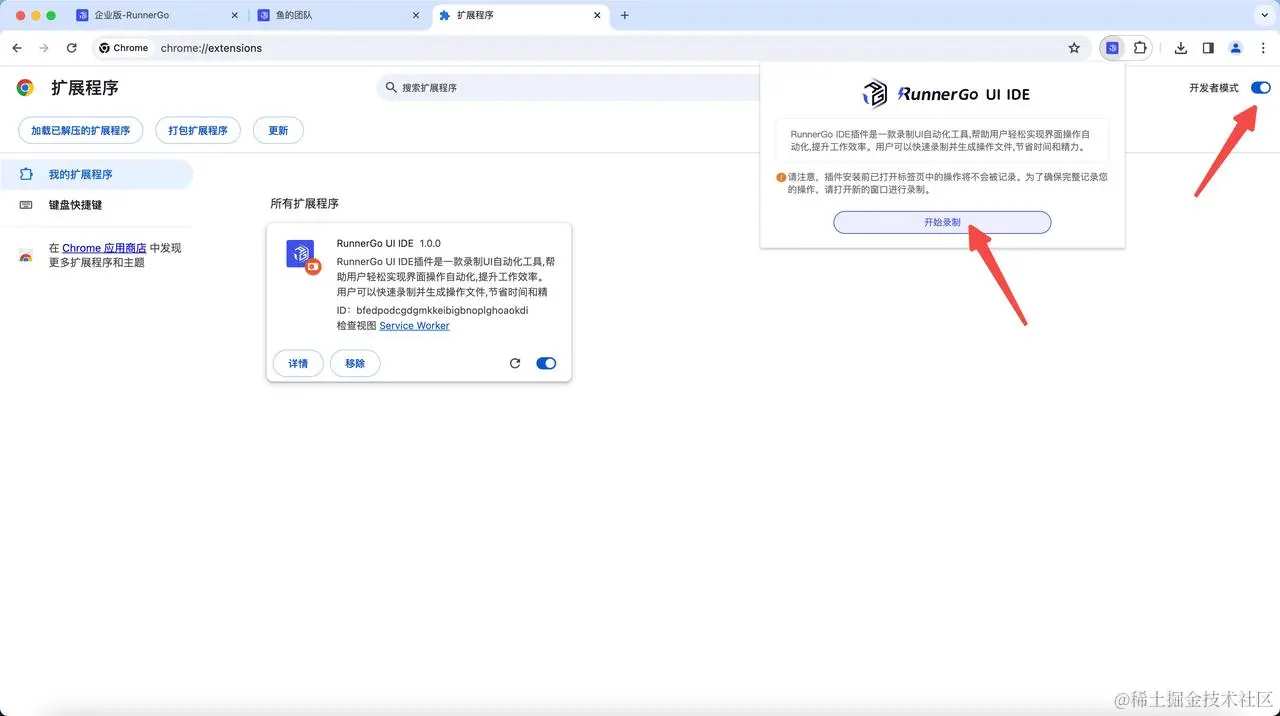Close the 鱼的团队 tab
The height and width of the screenshot is (716, 1280).
point(416,16)
